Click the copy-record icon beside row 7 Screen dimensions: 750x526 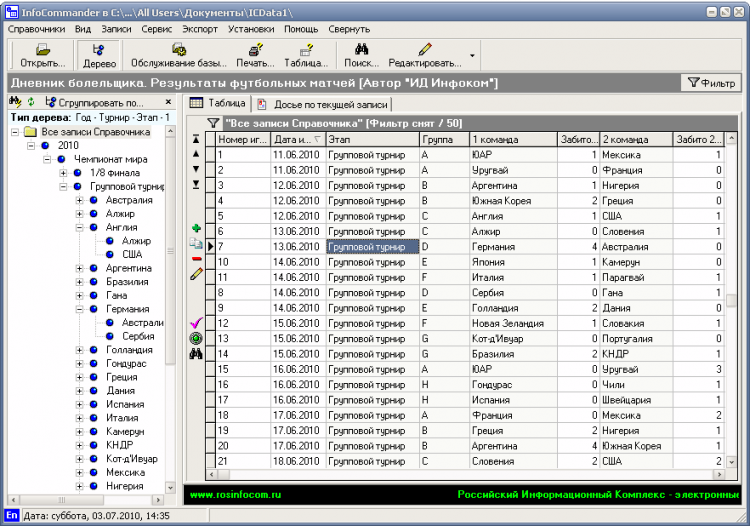[x=196, y=244]
